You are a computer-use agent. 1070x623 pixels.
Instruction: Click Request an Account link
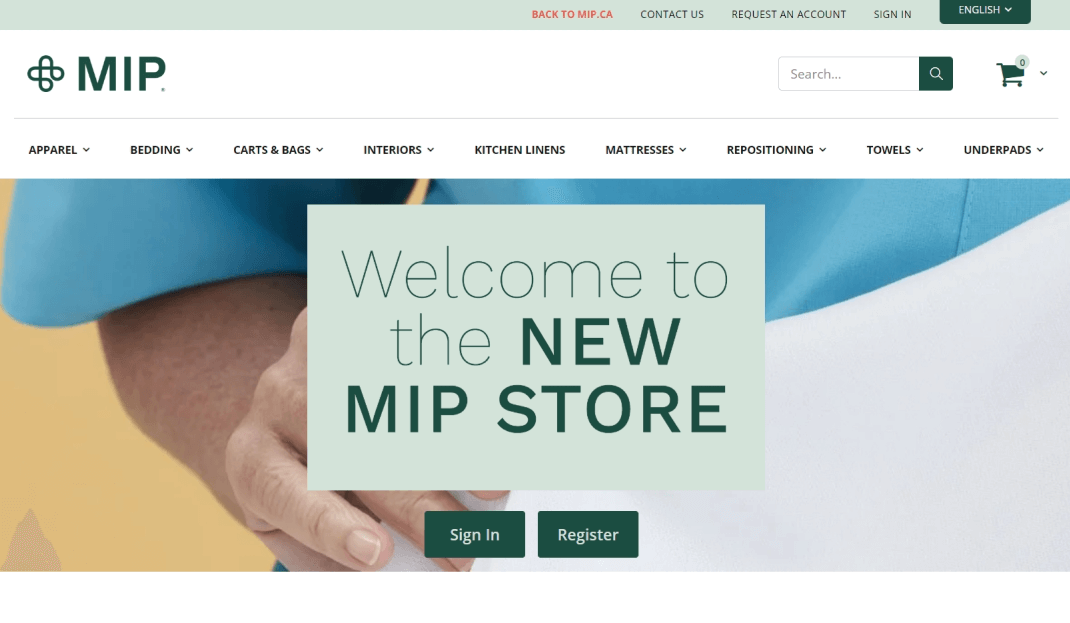[x=788, y=14]
